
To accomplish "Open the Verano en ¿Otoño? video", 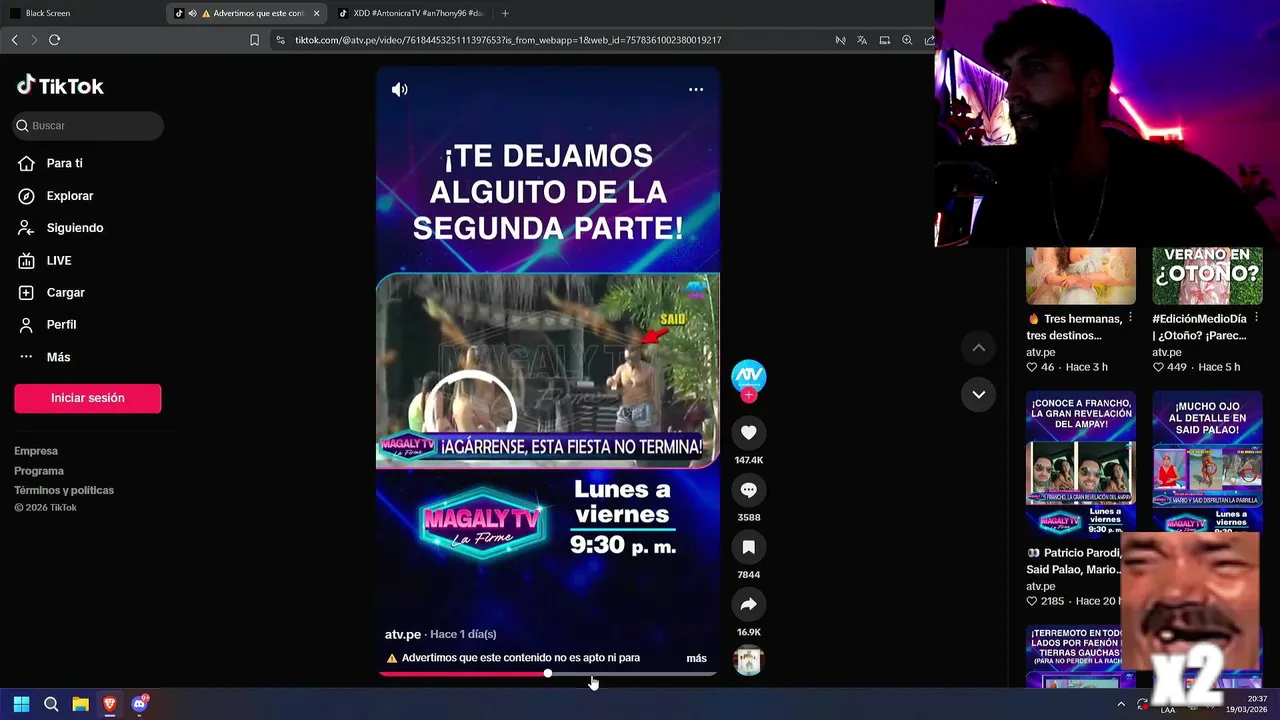I will coord(1207,276).
